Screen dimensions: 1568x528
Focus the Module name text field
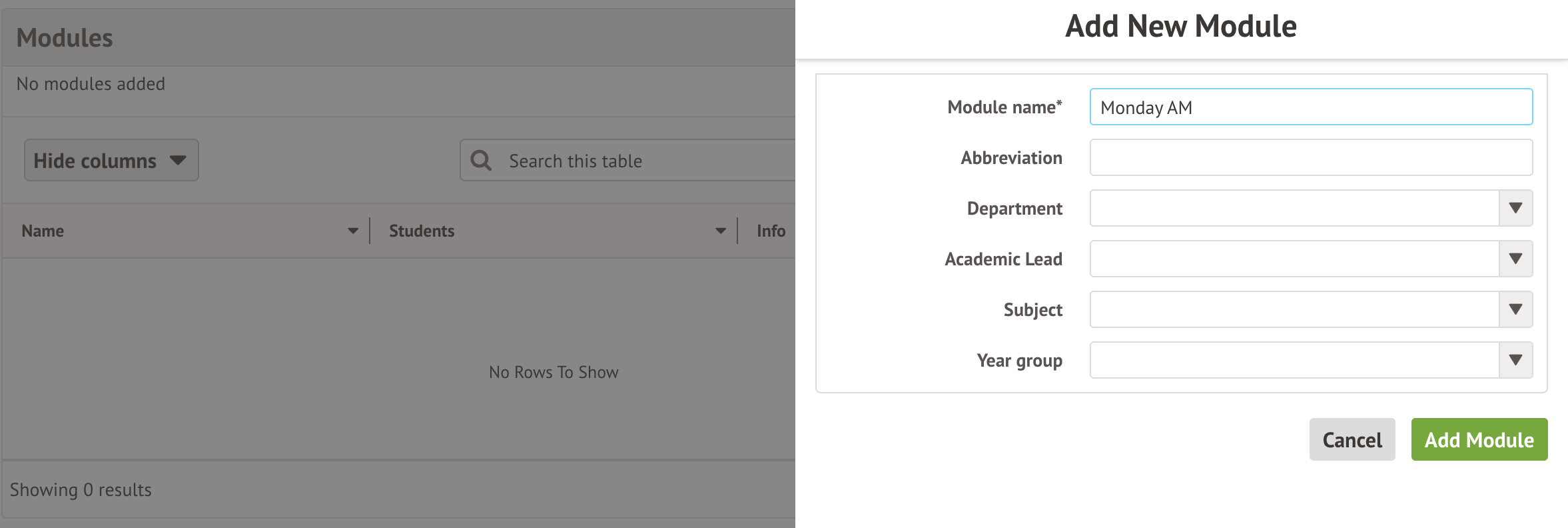tap(1311, 107)
